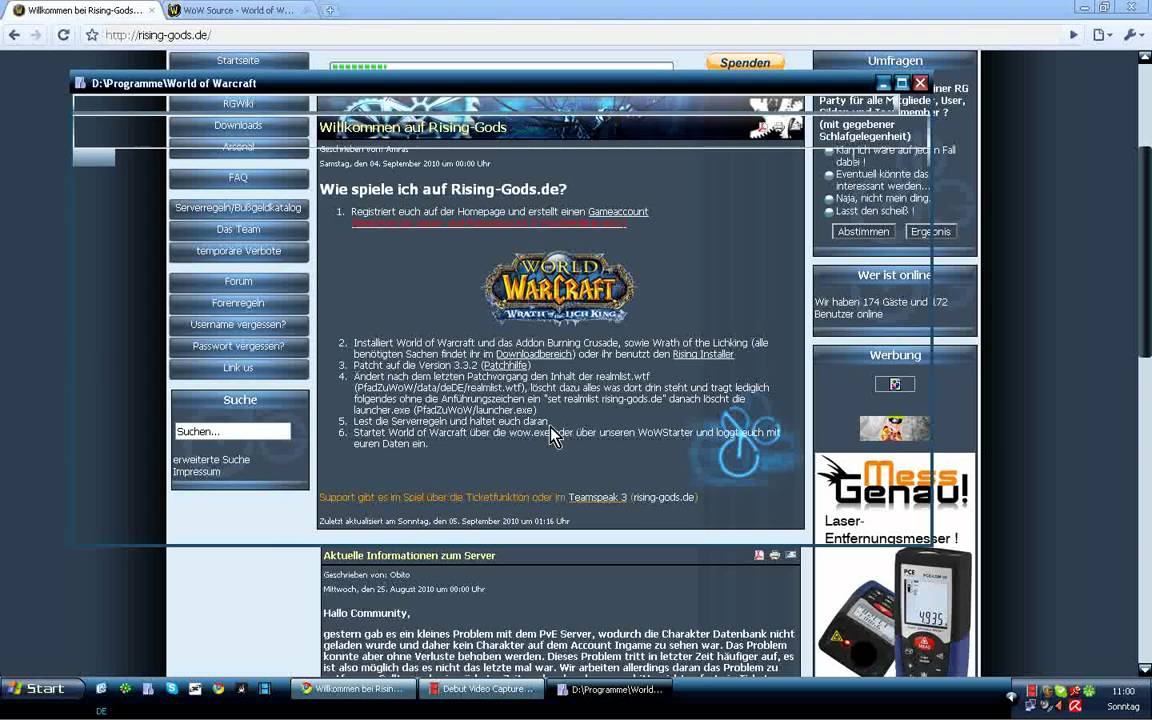This screenshot has height=720, width=1152.
Task: Open RGWiki in the site menu
Action: [x=238, y=104]
